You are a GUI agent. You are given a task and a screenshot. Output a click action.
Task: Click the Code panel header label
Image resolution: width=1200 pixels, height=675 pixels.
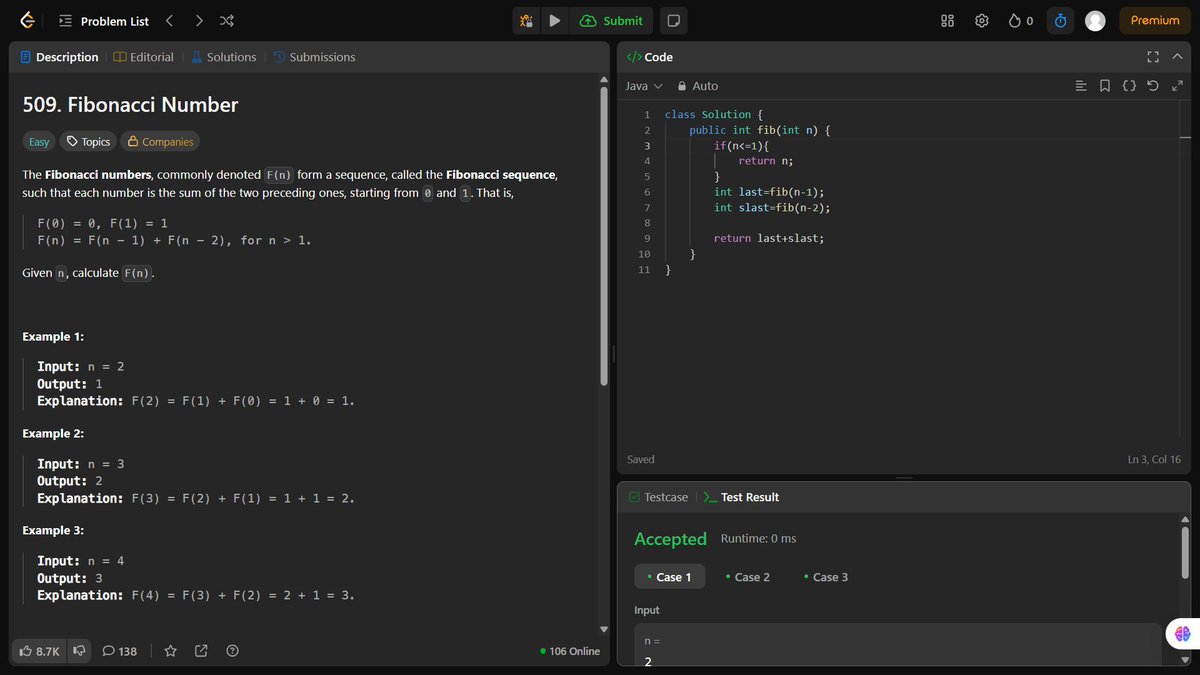(x=650, y=57)
